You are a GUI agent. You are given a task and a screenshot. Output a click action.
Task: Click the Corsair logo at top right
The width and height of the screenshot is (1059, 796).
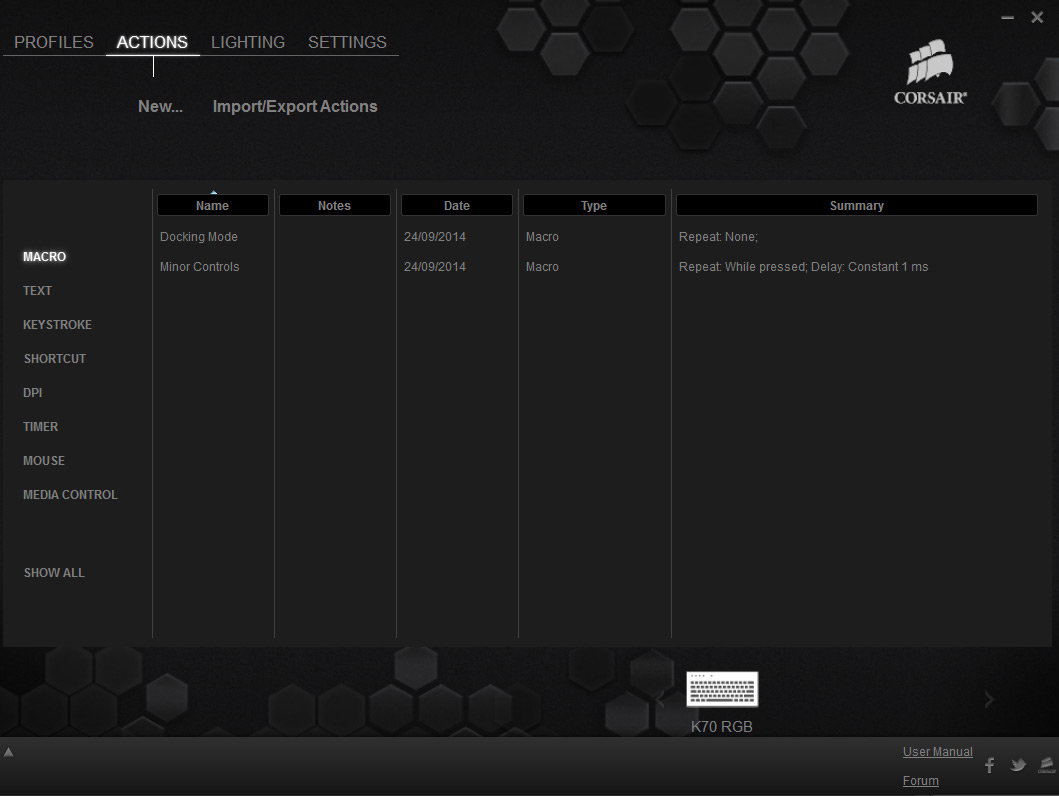pyautogui.click(x=930, y=72)
